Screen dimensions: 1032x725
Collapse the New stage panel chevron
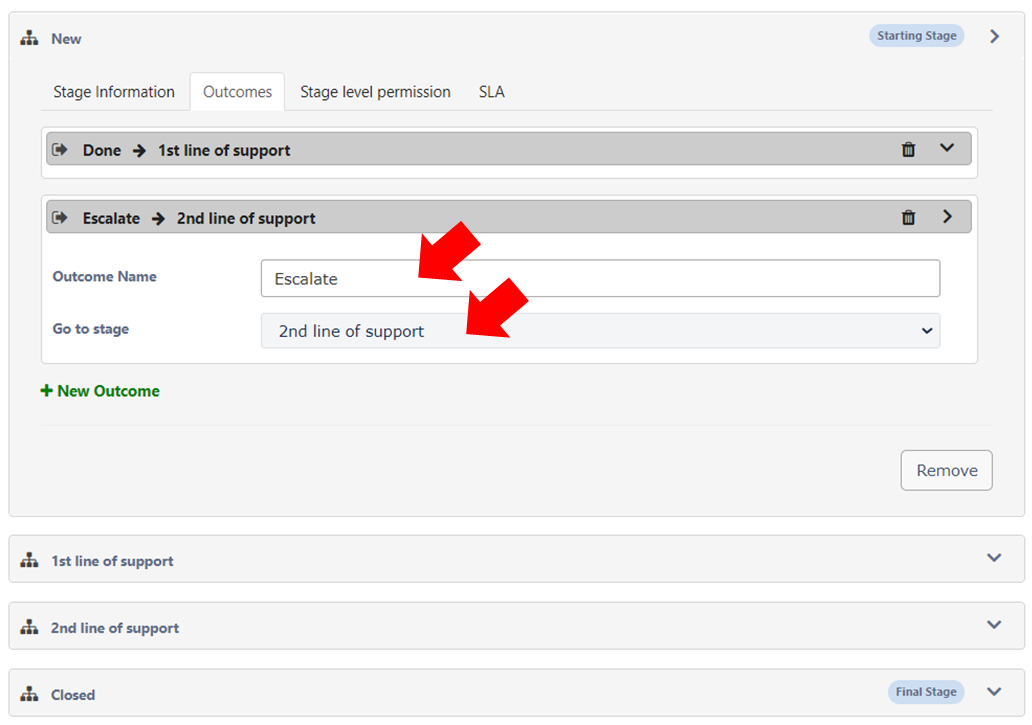point(994,36)
